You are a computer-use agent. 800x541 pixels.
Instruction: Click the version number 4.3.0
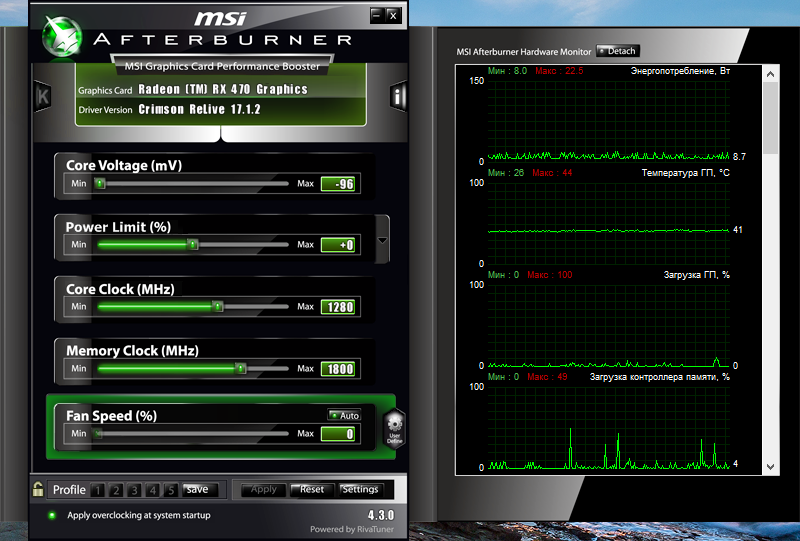(381, 515)
